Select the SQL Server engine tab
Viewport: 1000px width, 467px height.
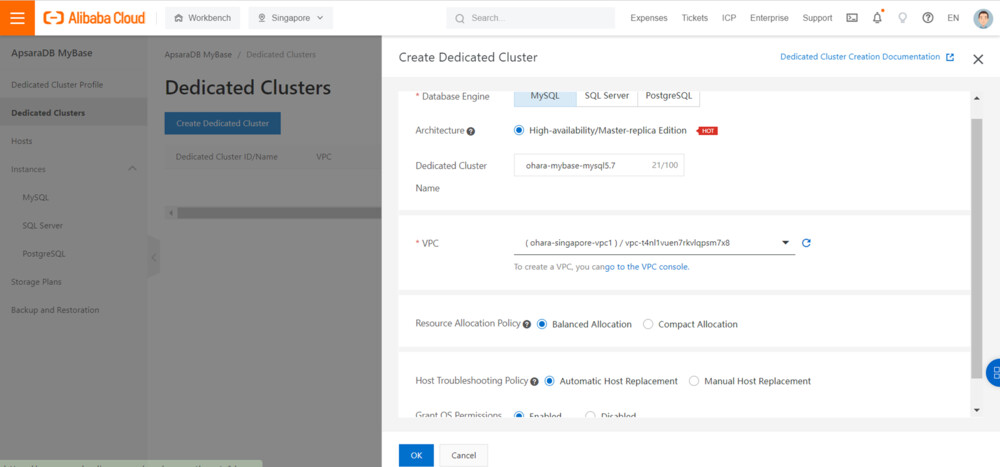(607, 96)
